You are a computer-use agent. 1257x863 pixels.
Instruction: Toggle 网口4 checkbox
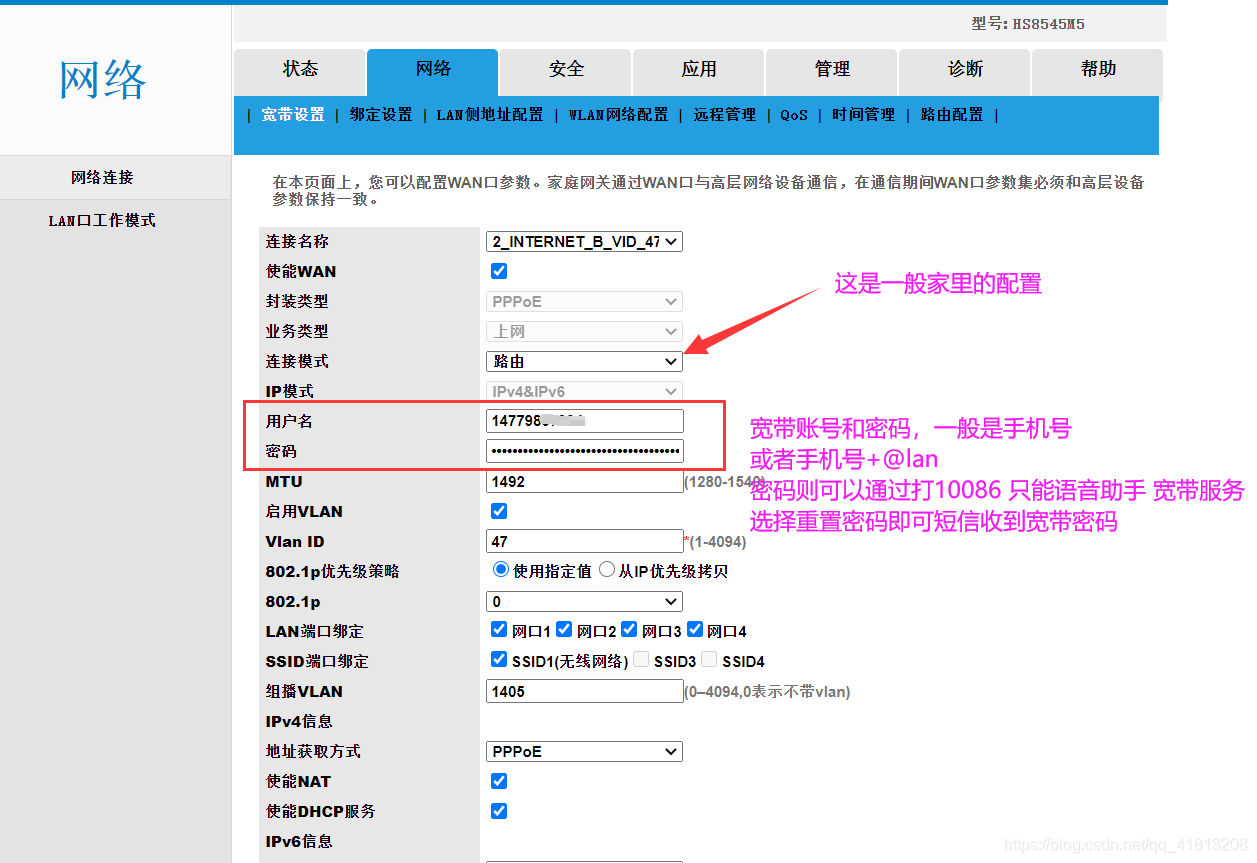(695, 629)
